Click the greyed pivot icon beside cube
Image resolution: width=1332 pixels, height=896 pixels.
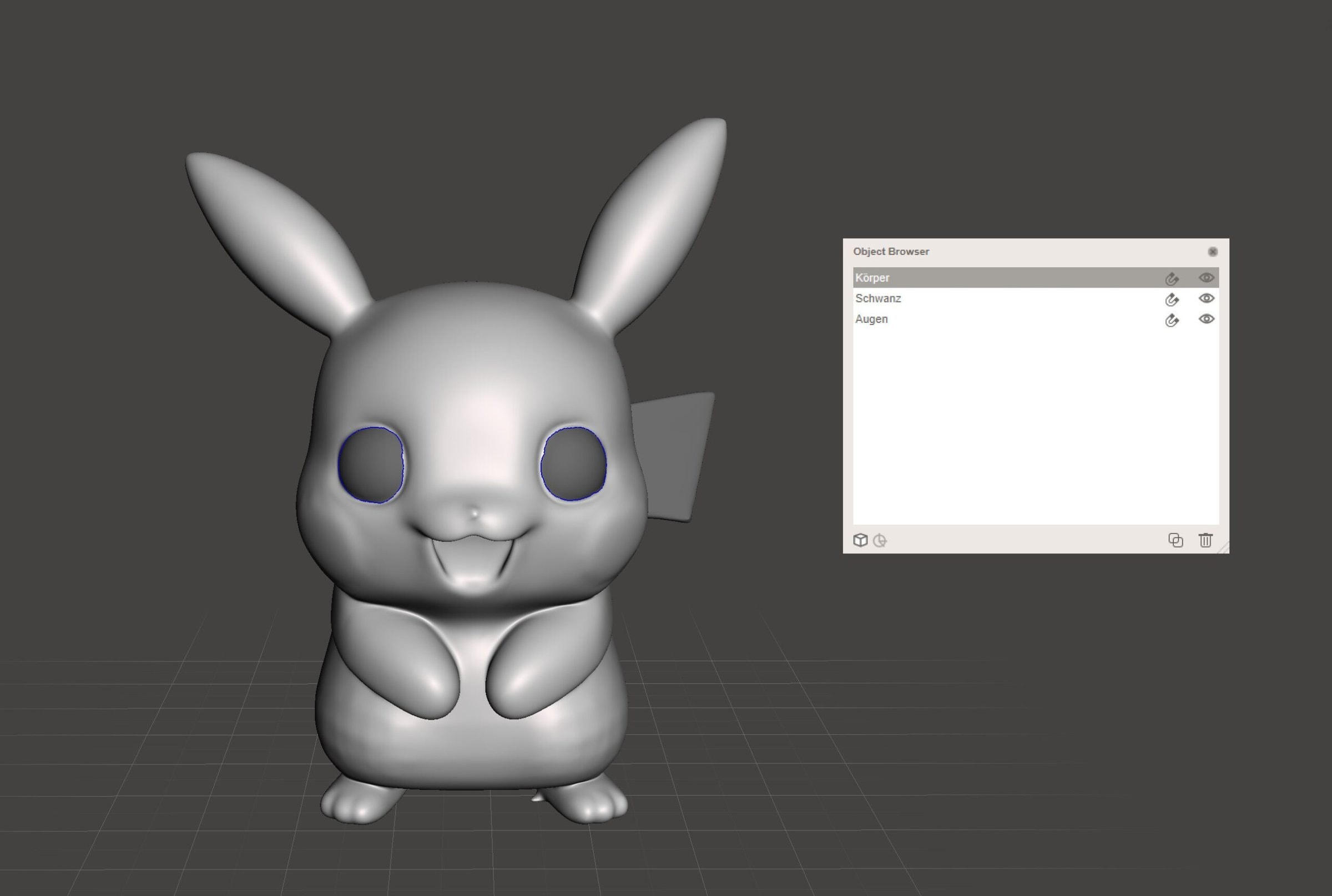point(880,540)
